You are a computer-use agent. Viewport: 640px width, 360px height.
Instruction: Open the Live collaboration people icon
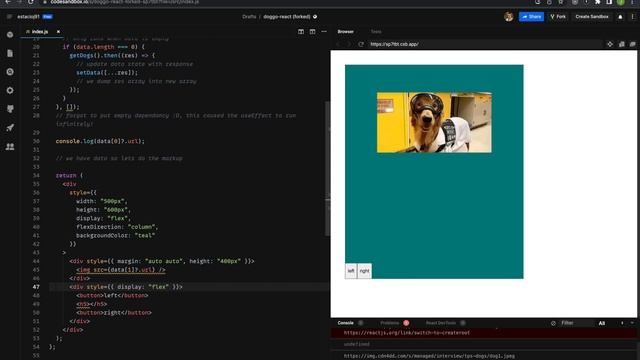point(10,147)
